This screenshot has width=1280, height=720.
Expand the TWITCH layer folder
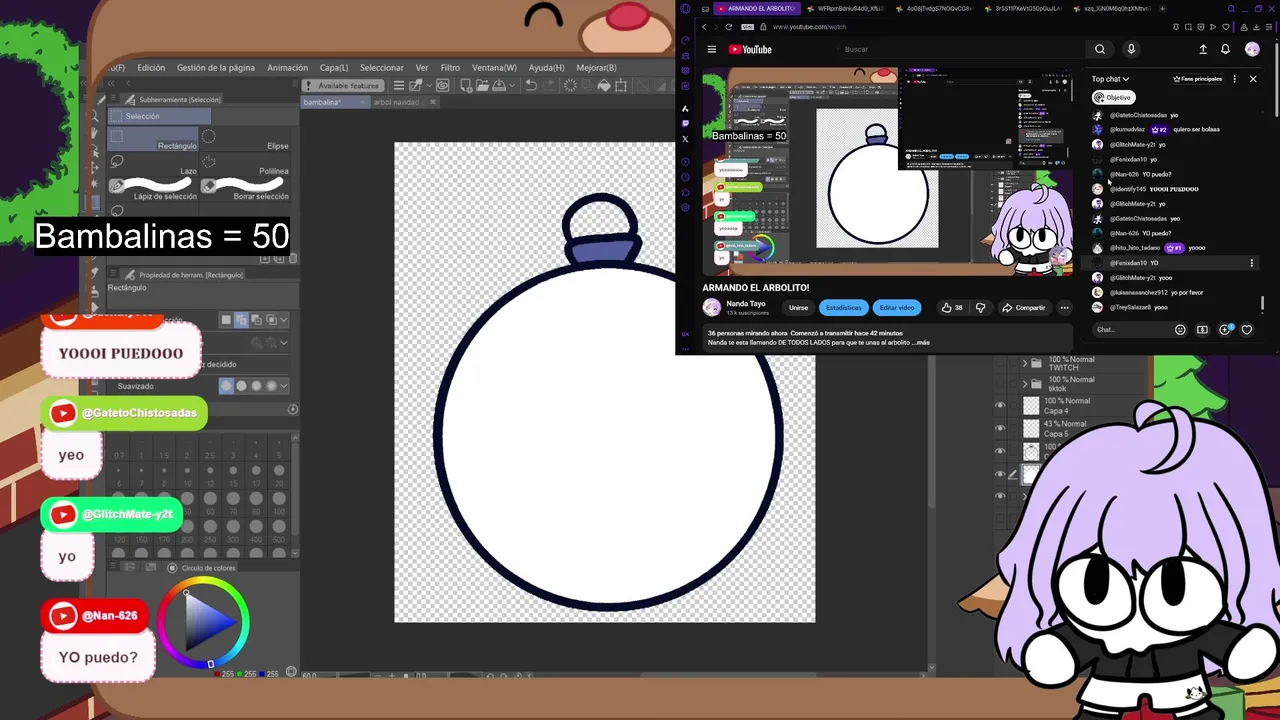pos(1024,363)
